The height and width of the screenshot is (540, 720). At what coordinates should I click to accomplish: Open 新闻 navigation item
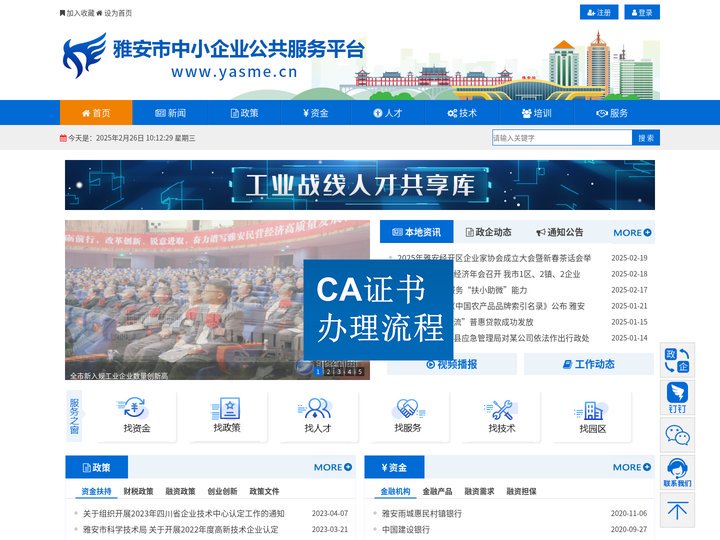[x=170, y=113]
